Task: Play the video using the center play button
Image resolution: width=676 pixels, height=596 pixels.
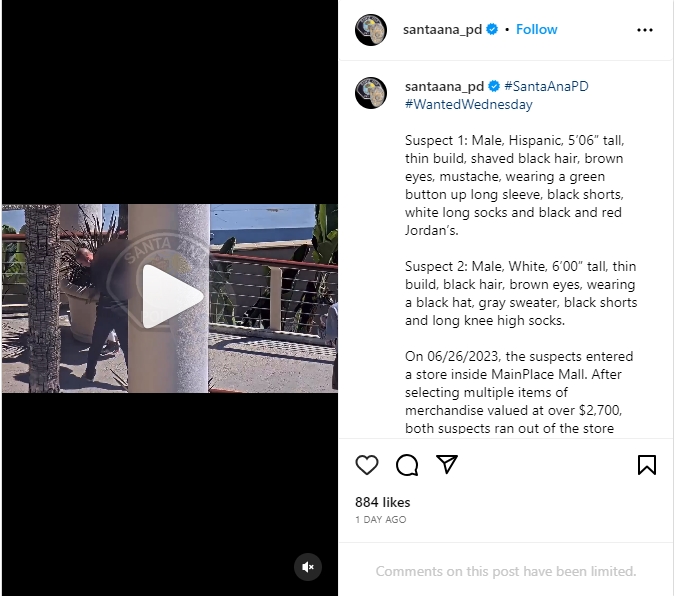Action: pos(172,296)
